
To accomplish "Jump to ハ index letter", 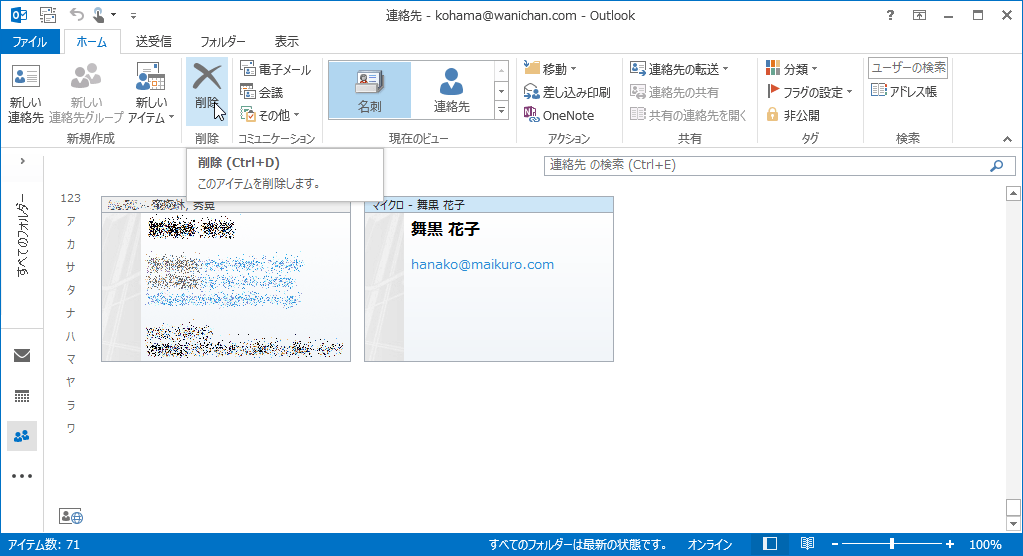I will [x=70, y=336].
